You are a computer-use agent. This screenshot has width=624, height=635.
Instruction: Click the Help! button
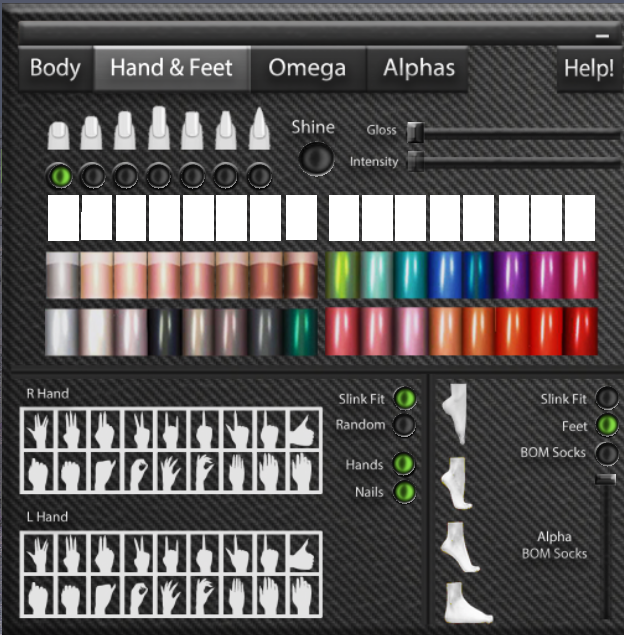pos(590,68)
